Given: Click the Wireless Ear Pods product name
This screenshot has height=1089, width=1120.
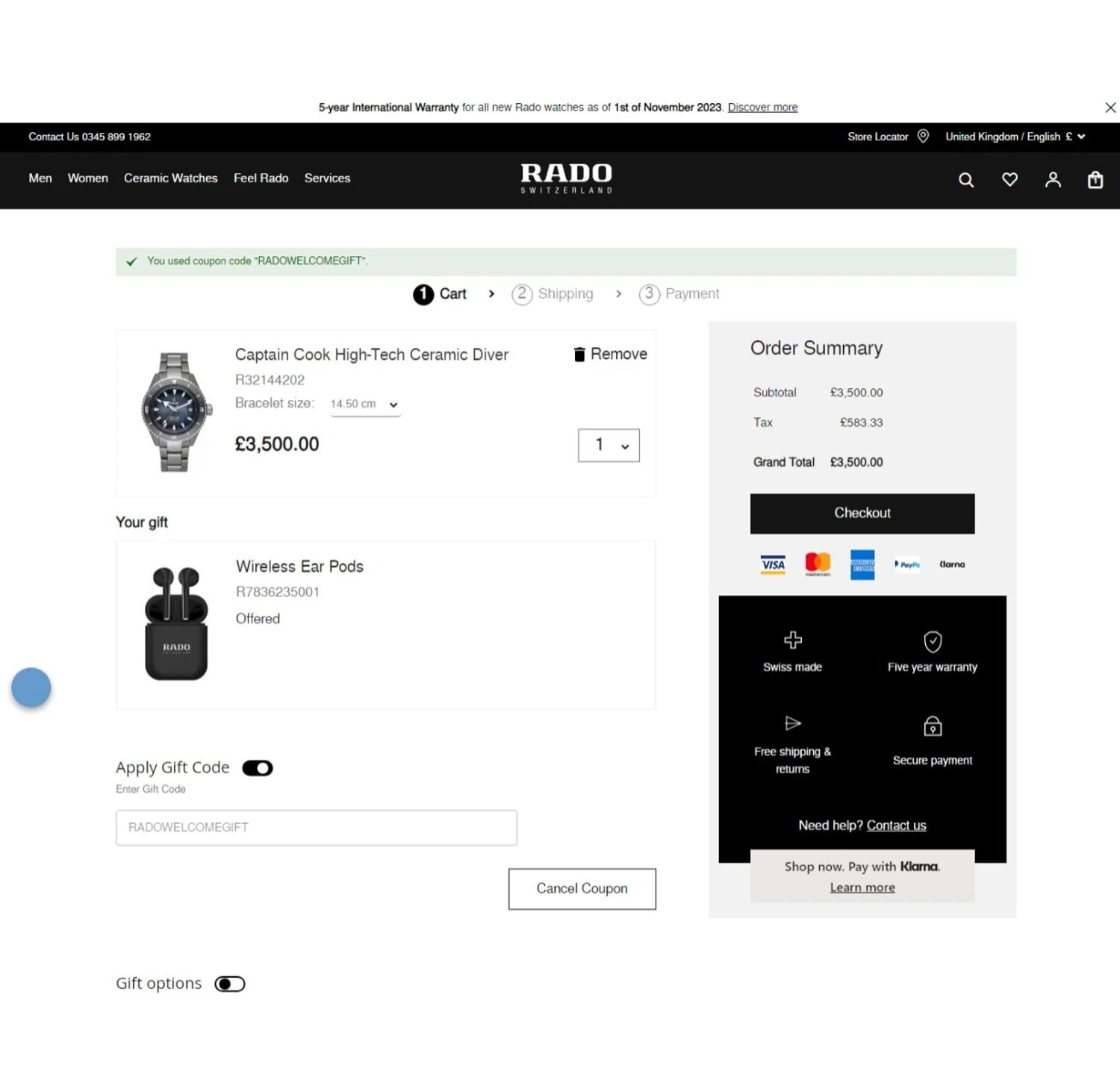Looking at the screenshot, I should pos(299,567).
